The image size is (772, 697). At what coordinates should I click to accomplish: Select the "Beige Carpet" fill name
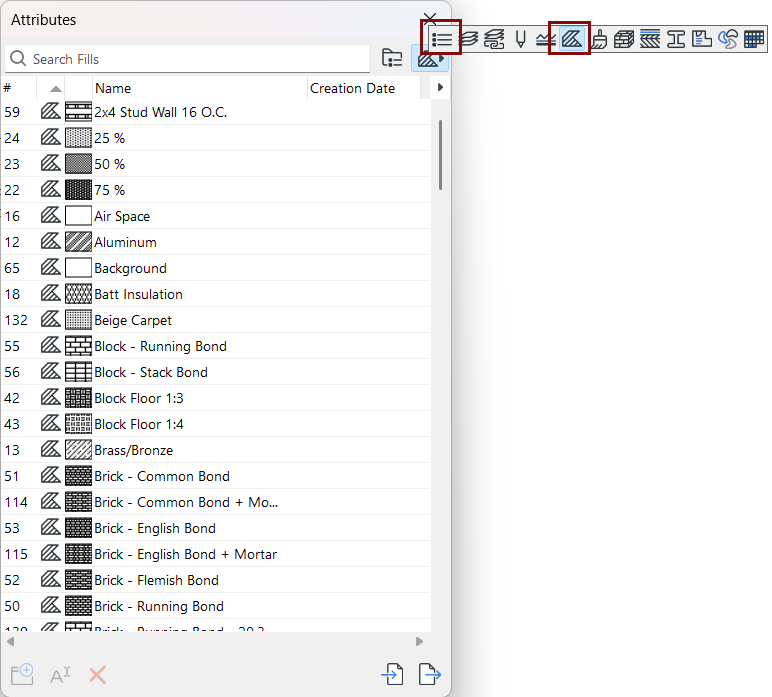pyautogui.click(x=133, y=320)
